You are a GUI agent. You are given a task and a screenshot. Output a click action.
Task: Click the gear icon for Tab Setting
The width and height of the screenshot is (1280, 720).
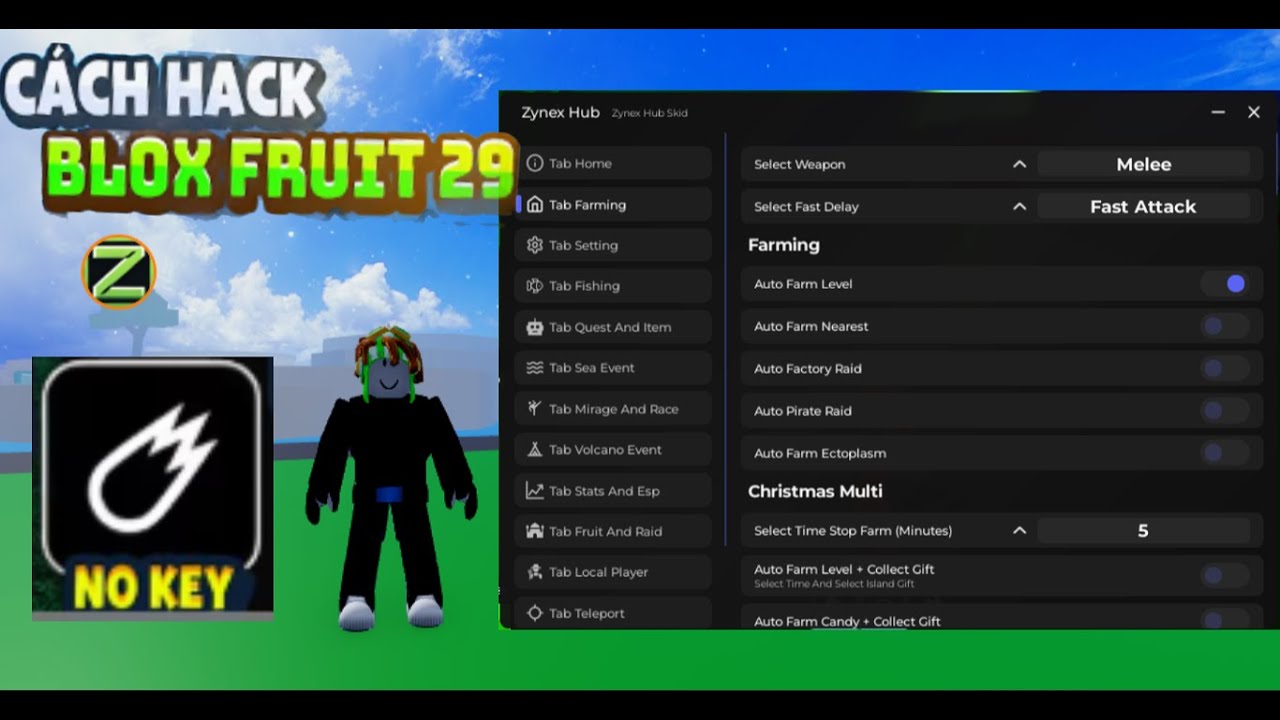pyautogui.click(x=535, y=245)
